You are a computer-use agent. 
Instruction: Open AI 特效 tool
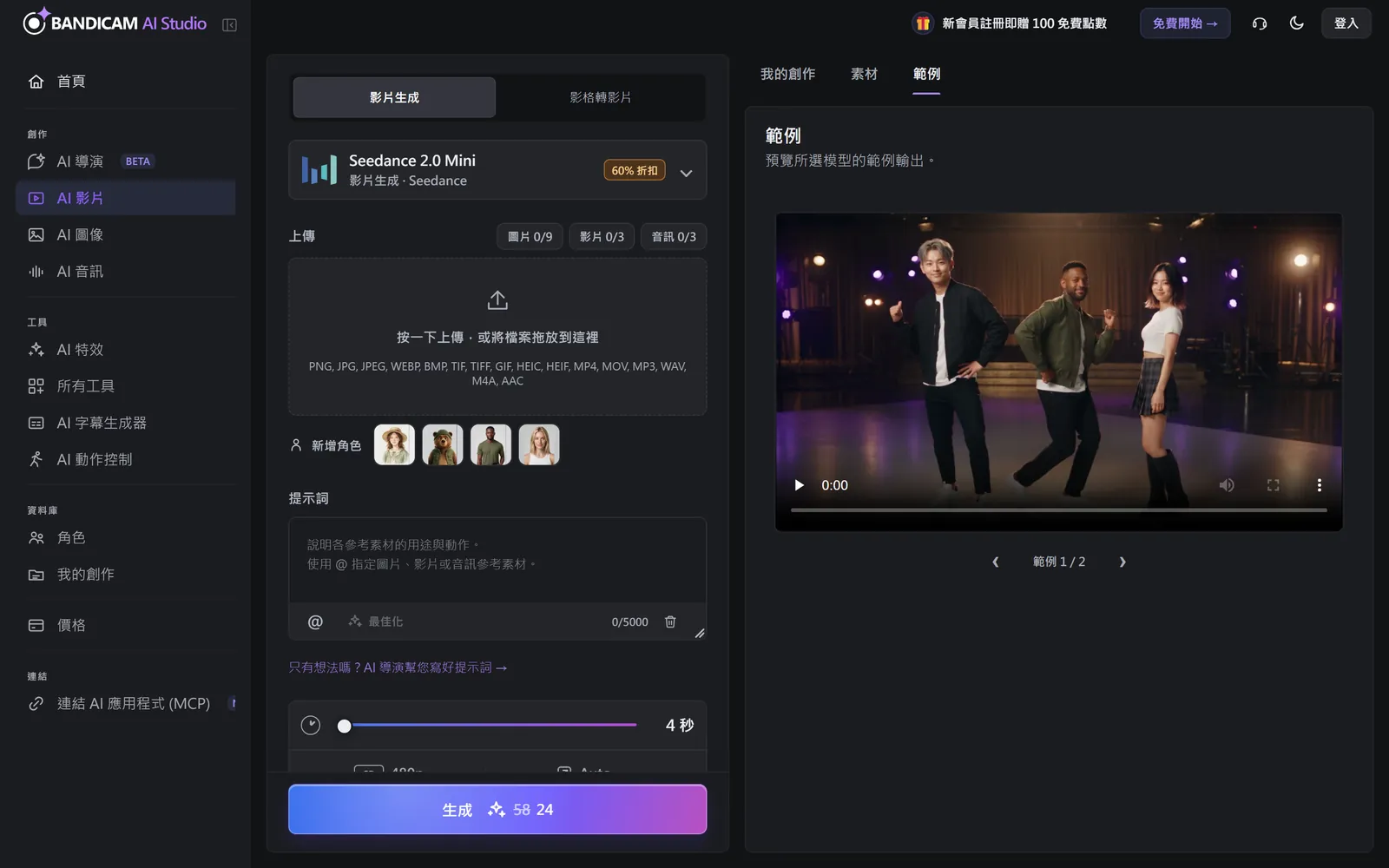[126, 350]
